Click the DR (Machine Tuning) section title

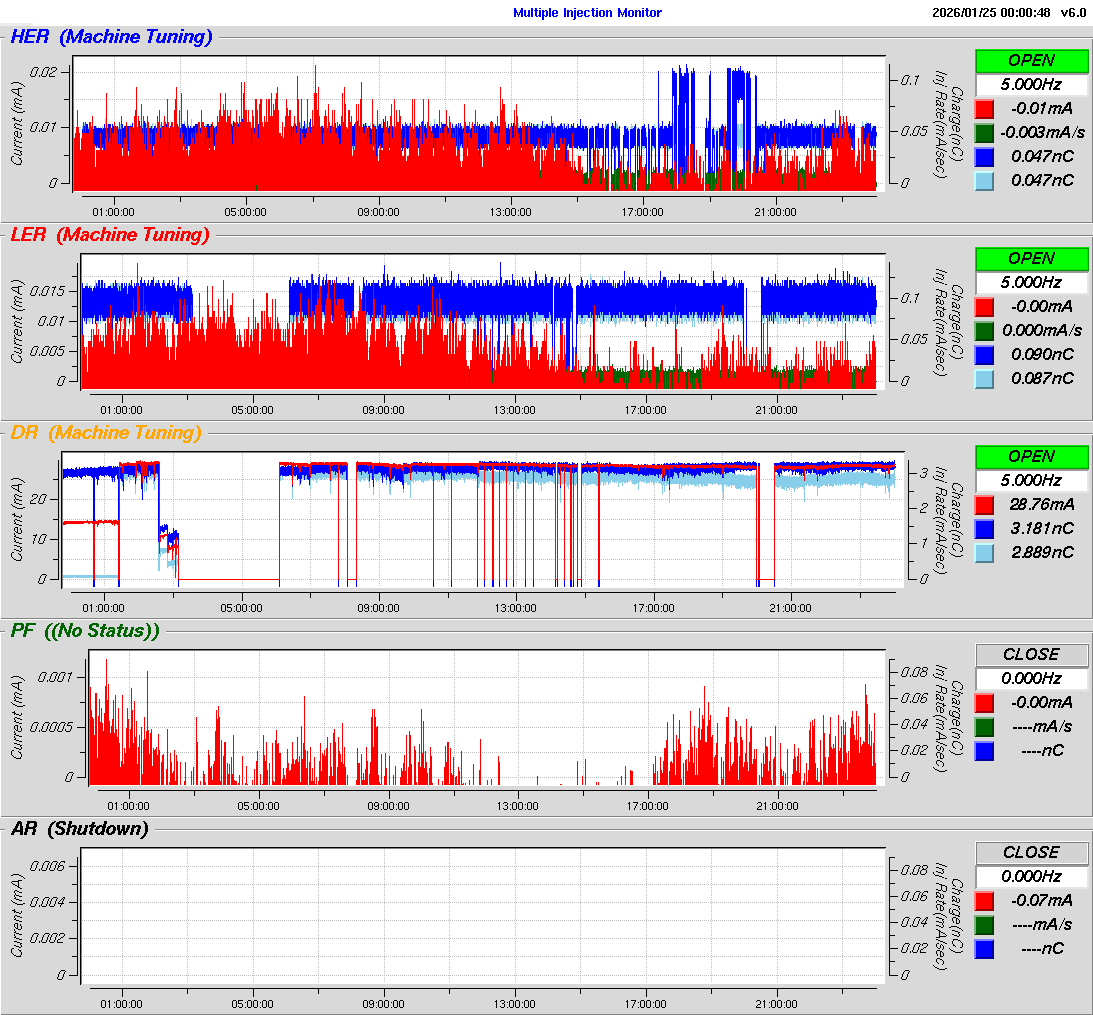106,433
